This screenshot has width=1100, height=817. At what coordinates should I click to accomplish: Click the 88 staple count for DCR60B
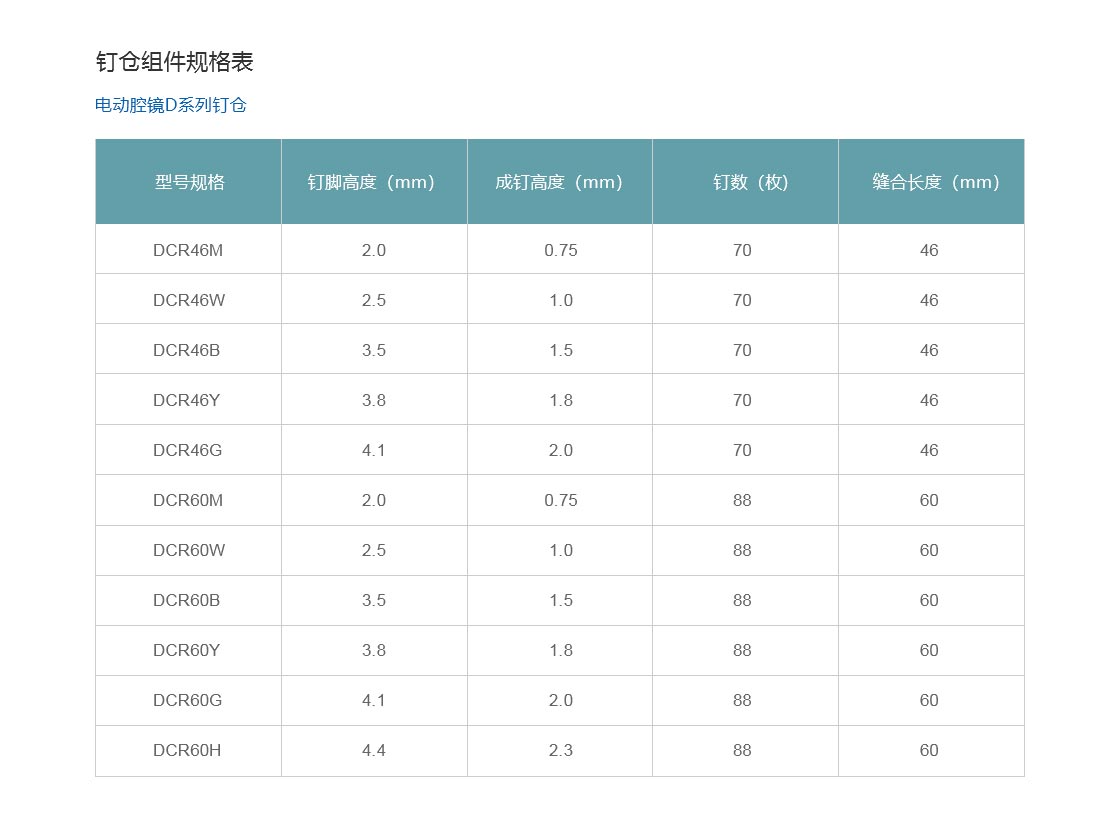742,600
